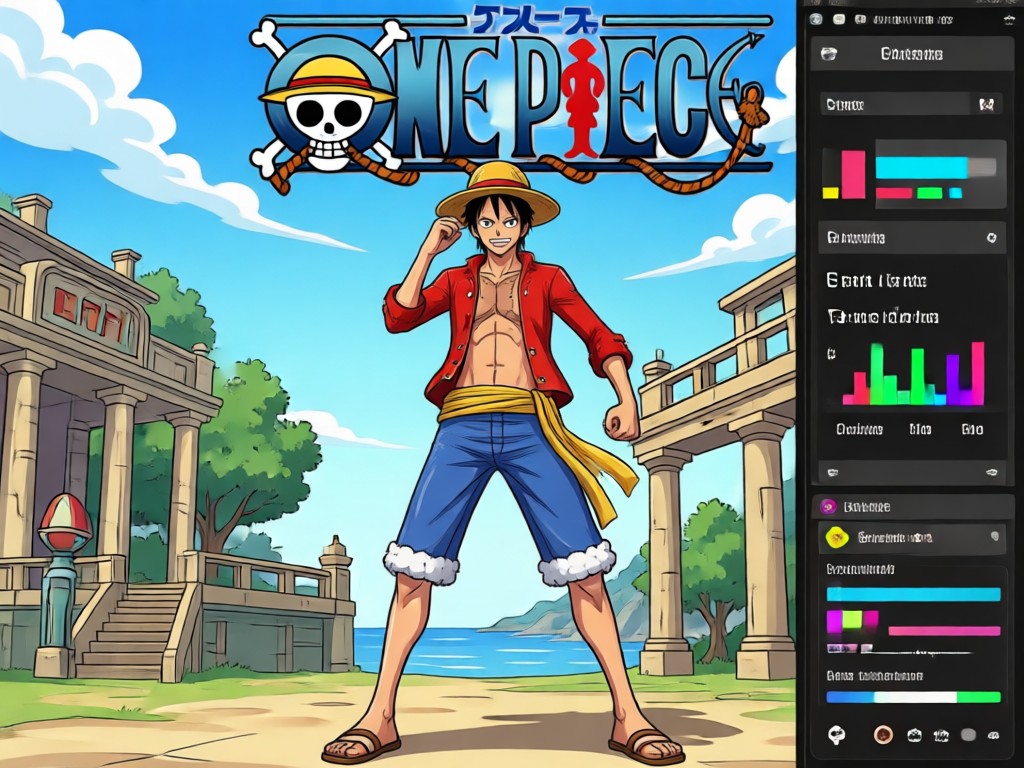Pick the lime green swatch in the lower panel
The height and width of the screenshot is (768, 1024).
point(852,620)
